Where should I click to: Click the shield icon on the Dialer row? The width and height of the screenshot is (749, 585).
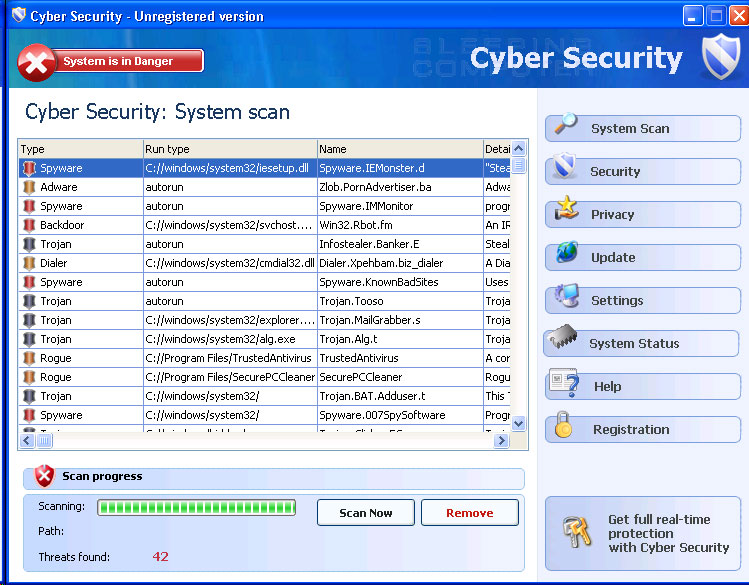29,263
